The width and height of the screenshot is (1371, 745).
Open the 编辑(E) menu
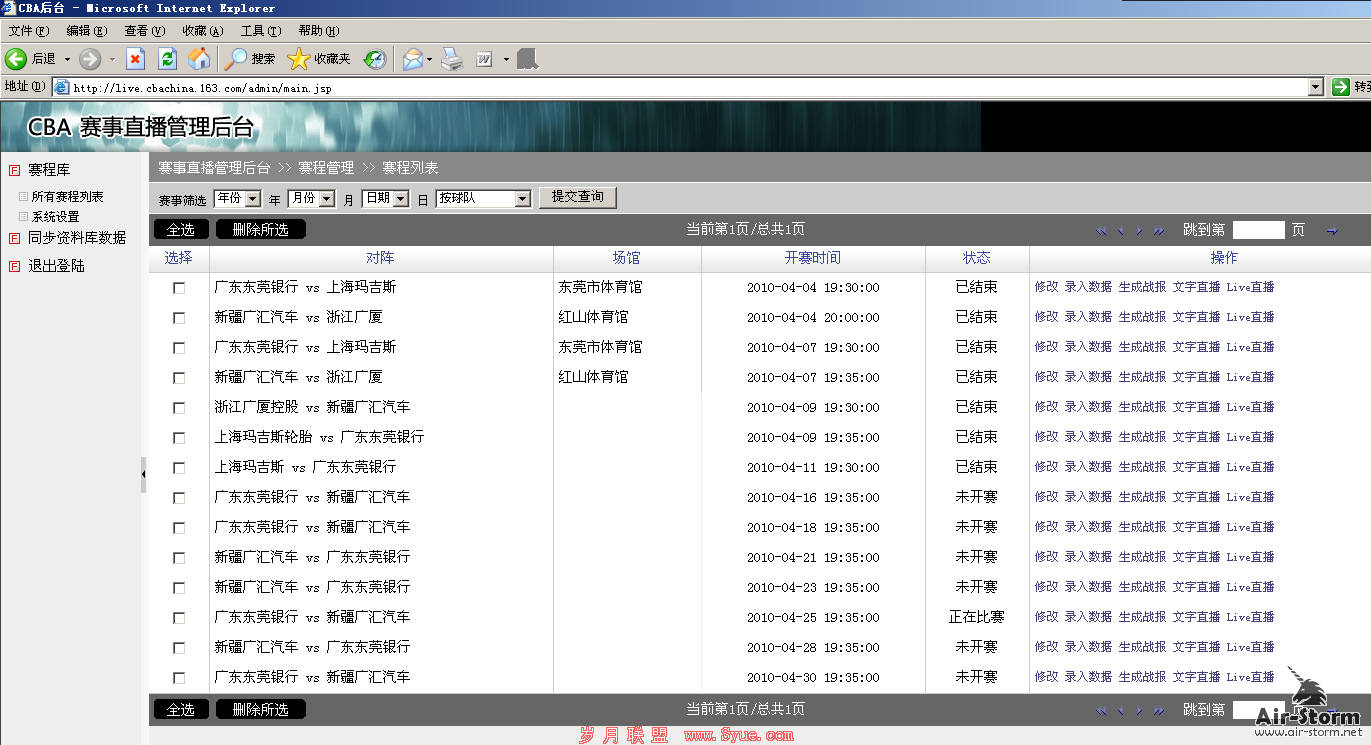click(87, 31)
